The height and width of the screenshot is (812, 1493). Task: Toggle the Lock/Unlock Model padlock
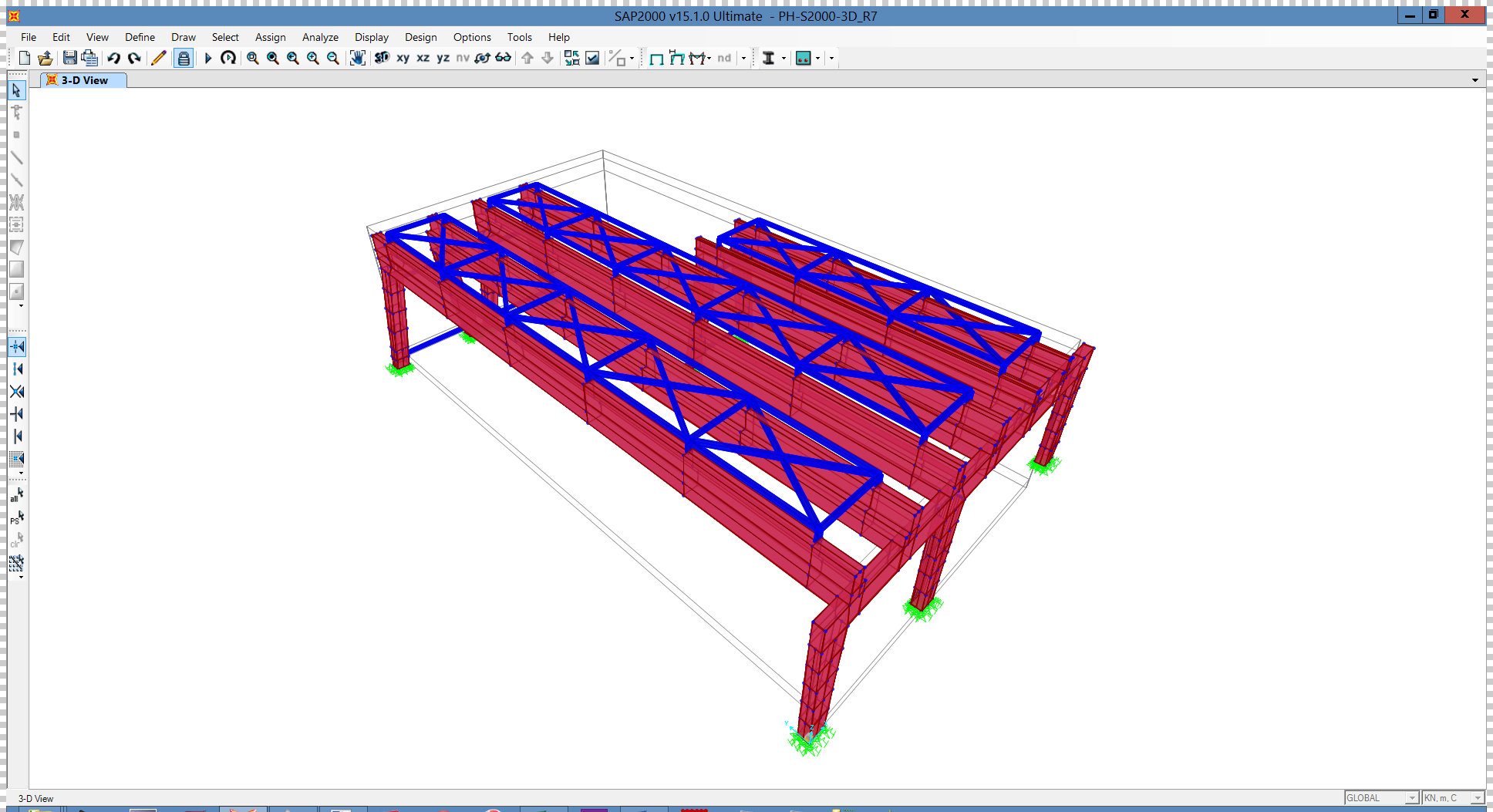click(x=184, y=58)
